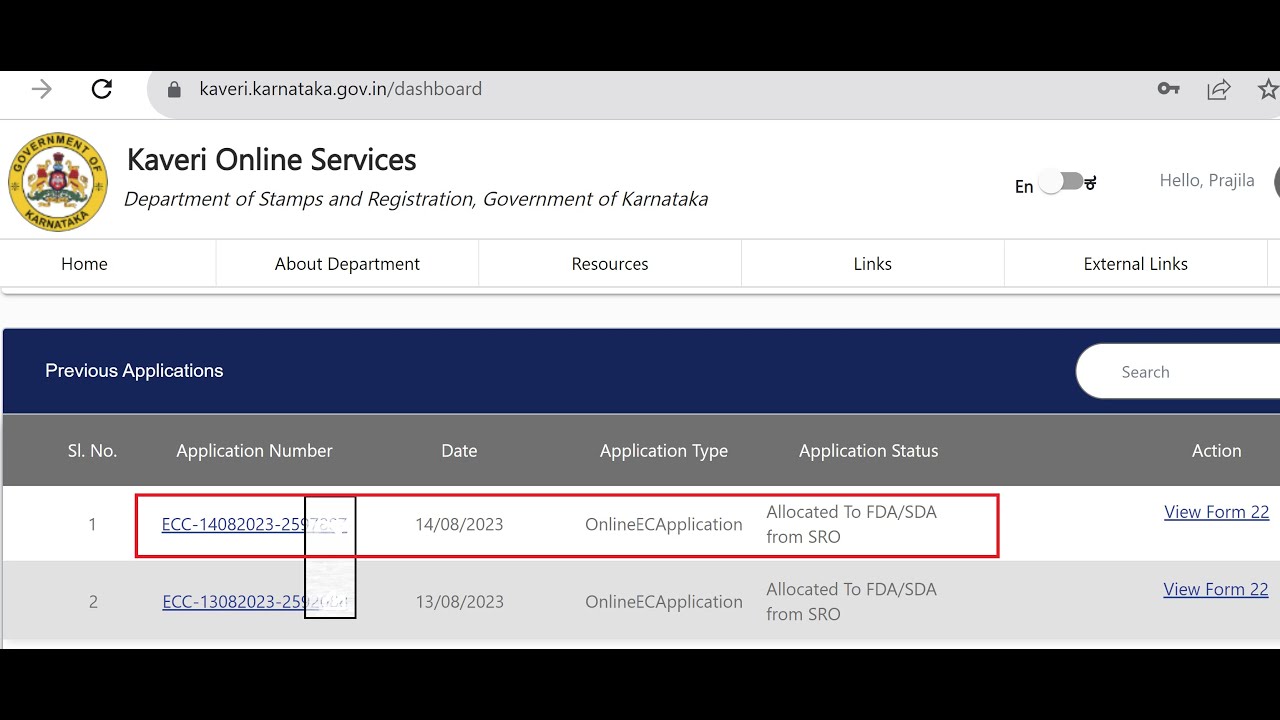Viewport: 1280px width, 720px height.
Task: Click the Department of Stamps and Registration subtitle
Action: pos(416,199)
